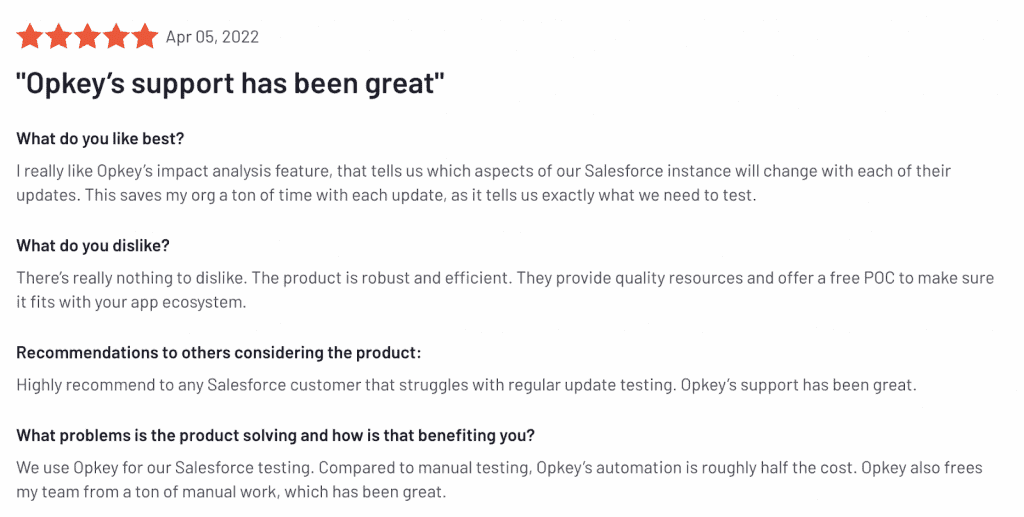The image size is (1024, 517).
Task: Click "What problems is the product solving" heading
Action: pyautogui.click(x=276, y=435)
